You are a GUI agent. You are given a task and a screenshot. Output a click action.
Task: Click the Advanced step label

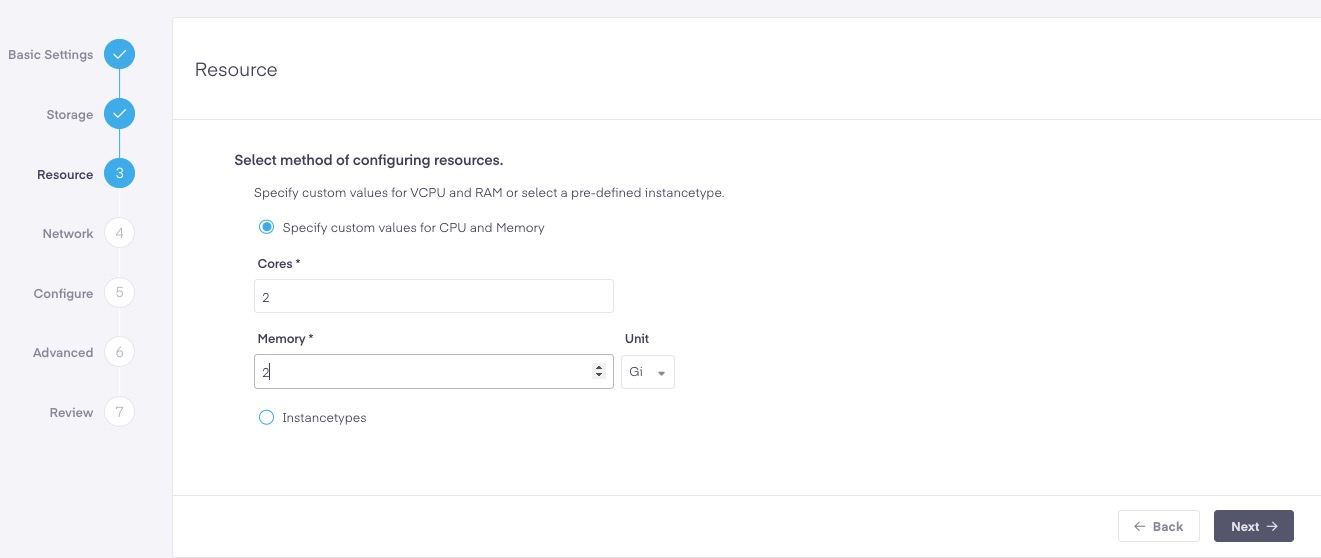click(x=63, y=353)
